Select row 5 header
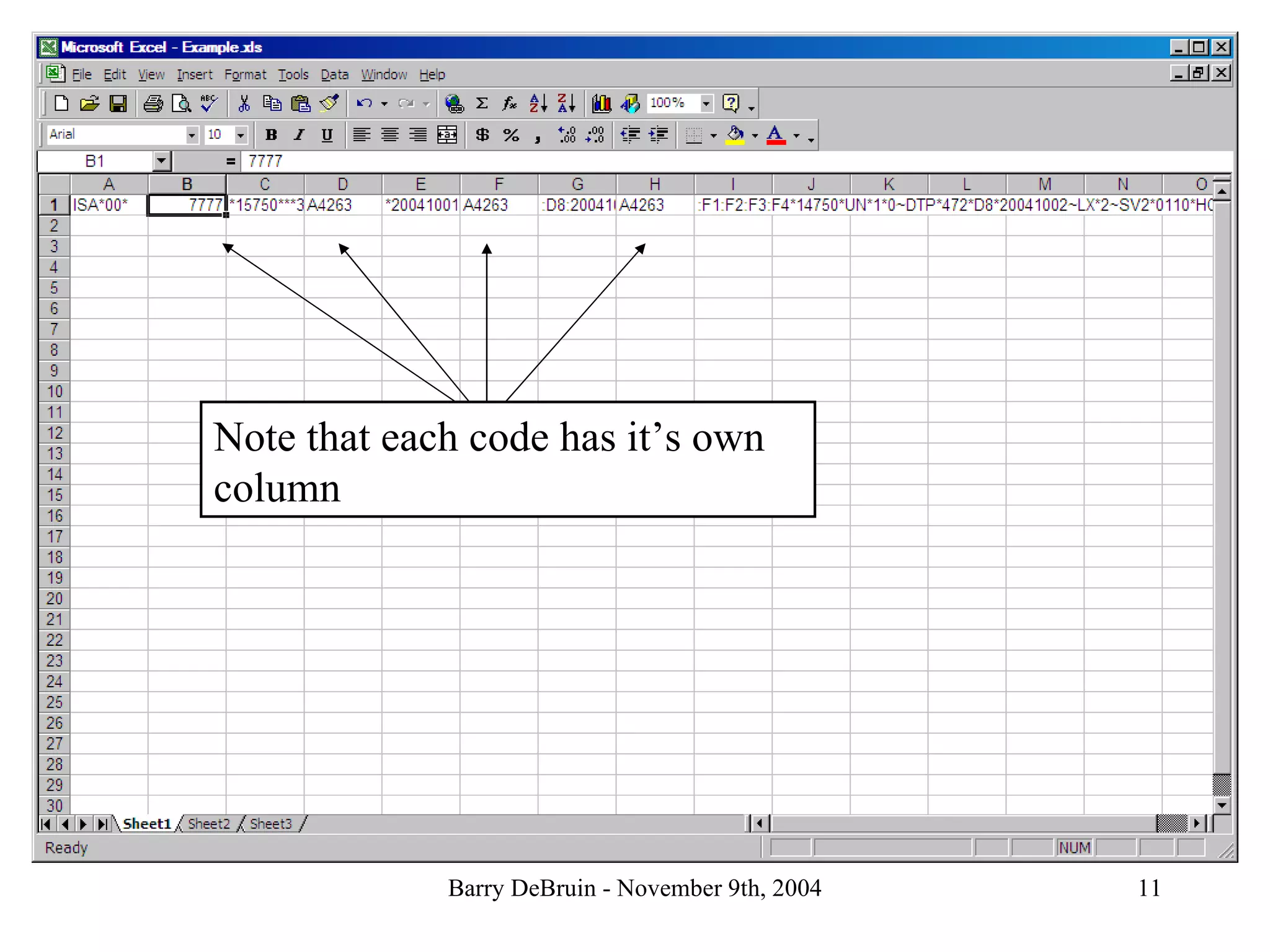1270x952 pixels. 55,288
